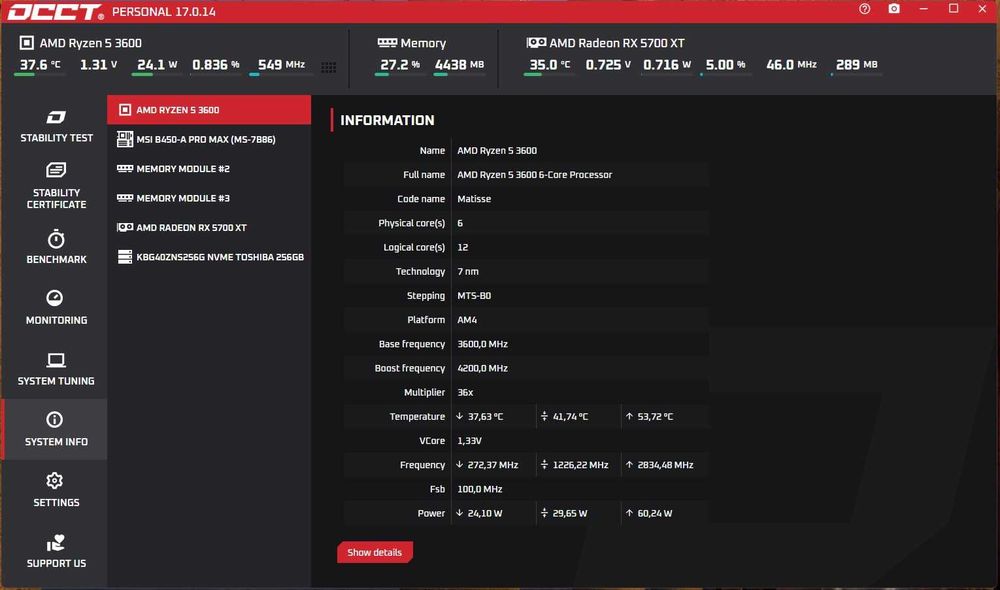
Task: Click the Platform value AM4
Action: click(x=467, y=320)
